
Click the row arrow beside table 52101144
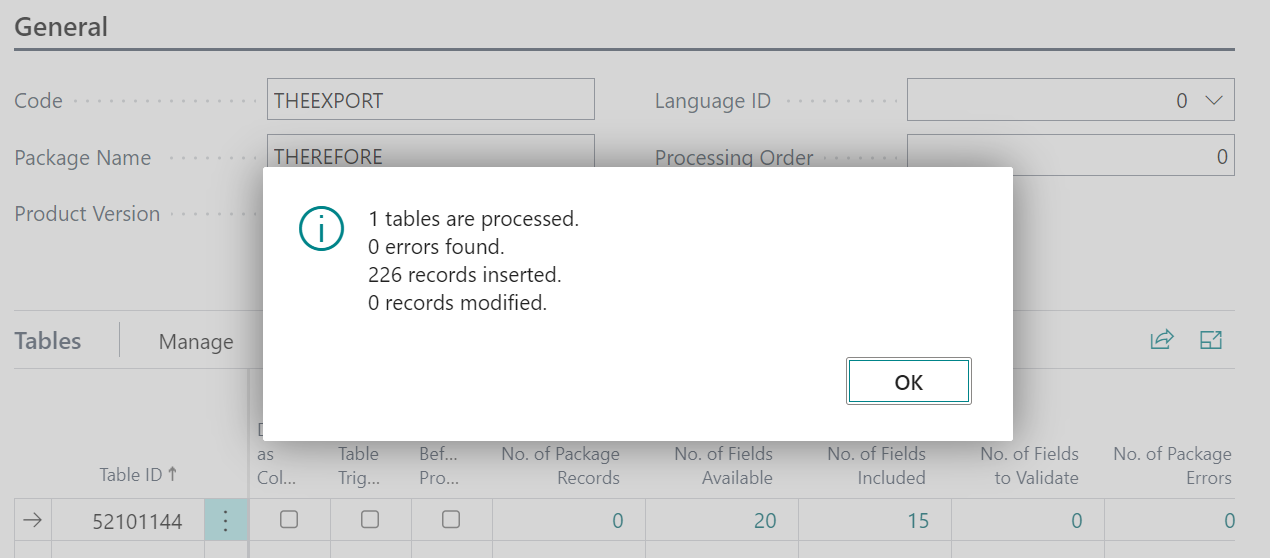pyautogui.click(x=32, y=520)
